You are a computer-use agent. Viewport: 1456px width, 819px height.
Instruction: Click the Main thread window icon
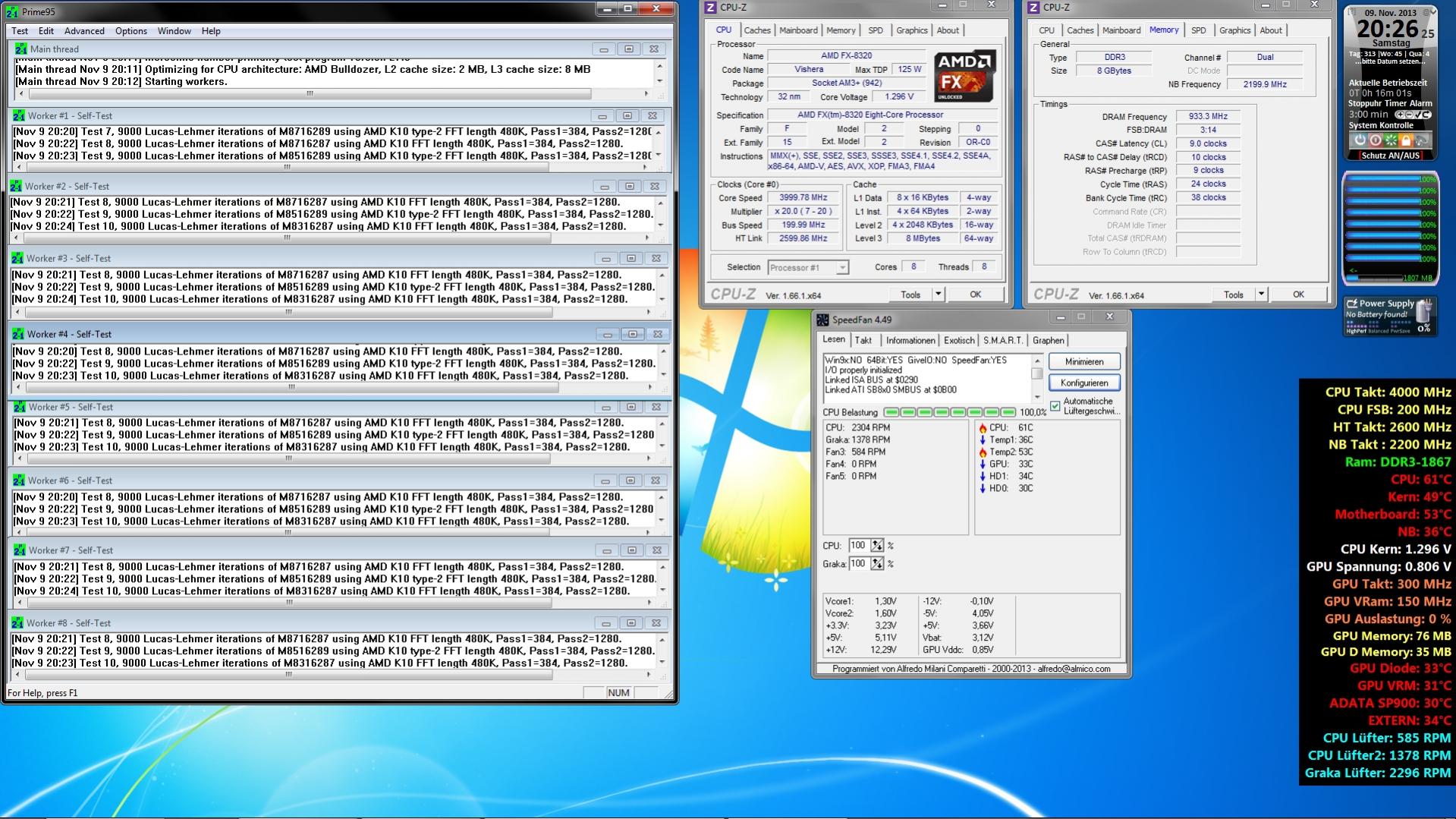tap(20, 49)
